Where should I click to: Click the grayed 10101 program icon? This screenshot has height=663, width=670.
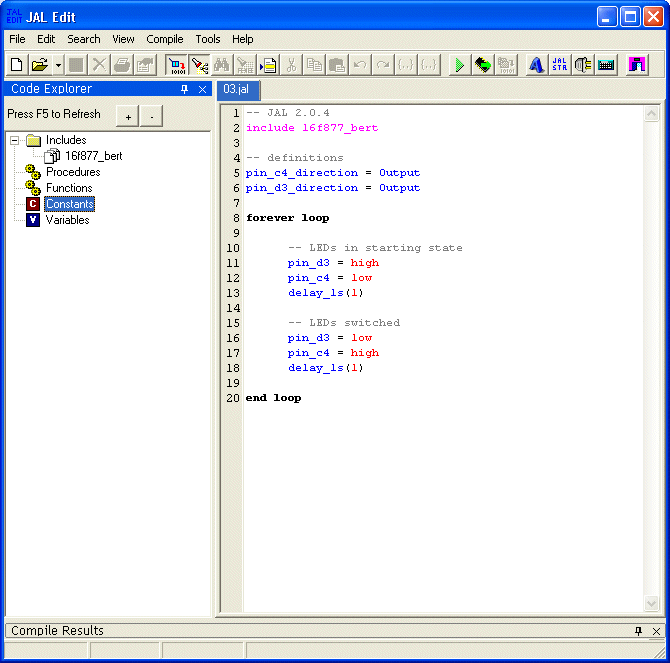(x=506, y=65)
